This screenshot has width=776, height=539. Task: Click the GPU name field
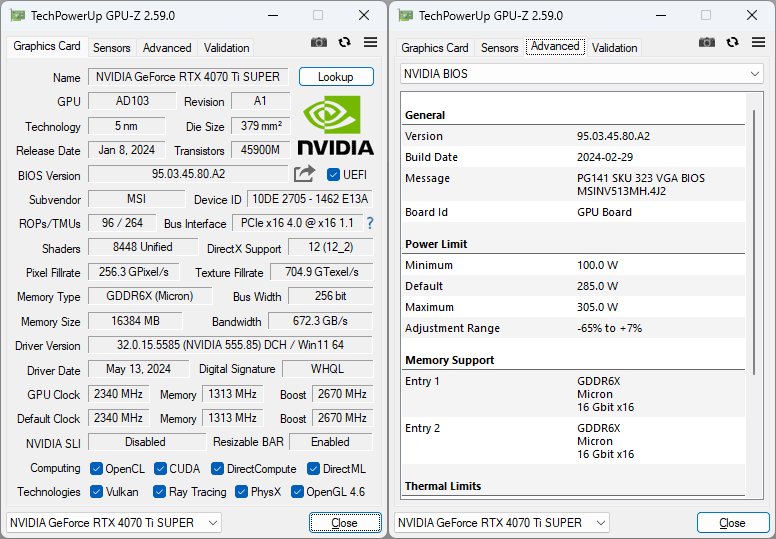click(x=188, y=77)
